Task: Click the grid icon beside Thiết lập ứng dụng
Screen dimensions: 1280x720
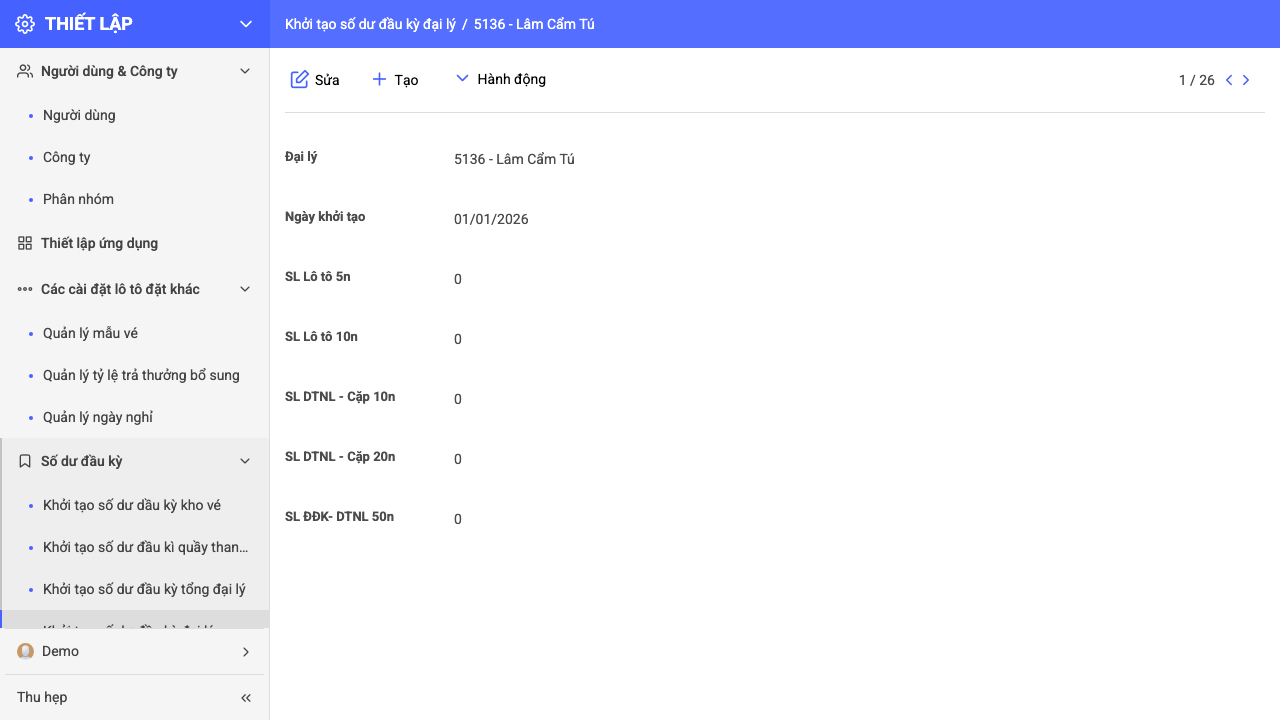Action: coord(25,243)
